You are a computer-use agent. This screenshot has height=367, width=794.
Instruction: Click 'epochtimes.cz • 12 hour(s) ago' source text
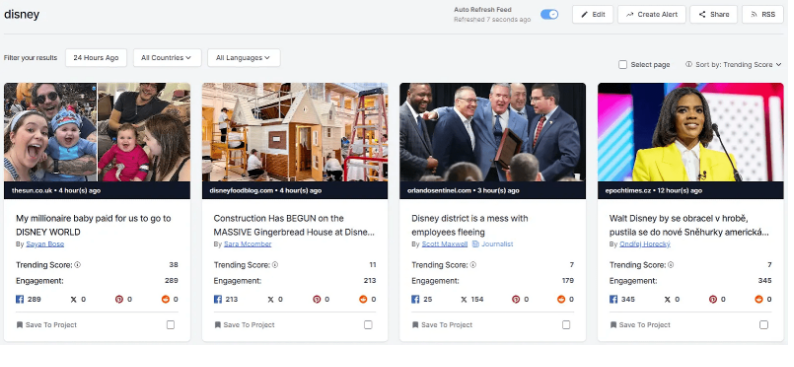[x=654, y=191]
